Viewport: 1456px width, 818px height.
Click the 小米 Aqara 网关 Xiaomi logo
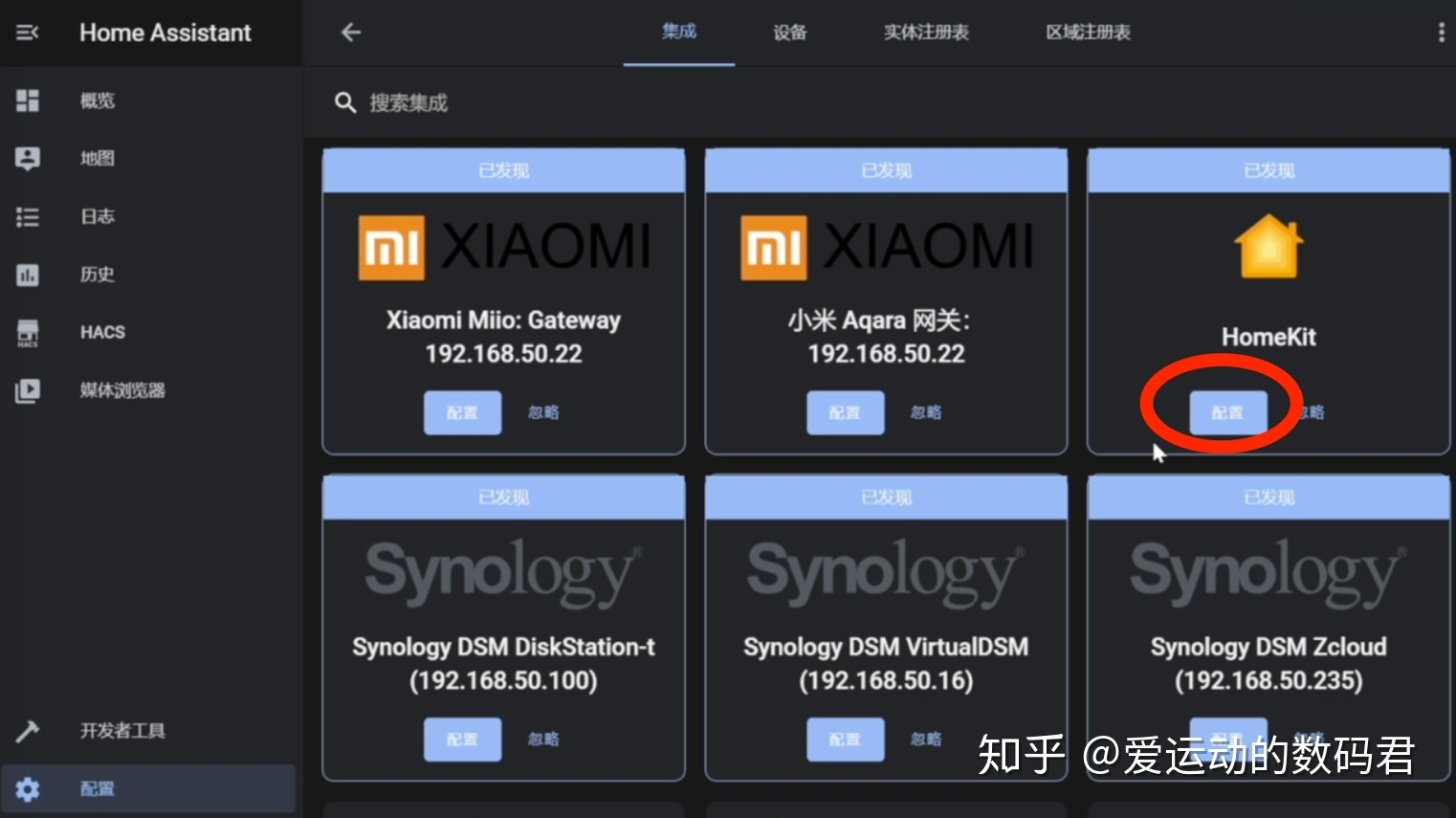(887, 246)
